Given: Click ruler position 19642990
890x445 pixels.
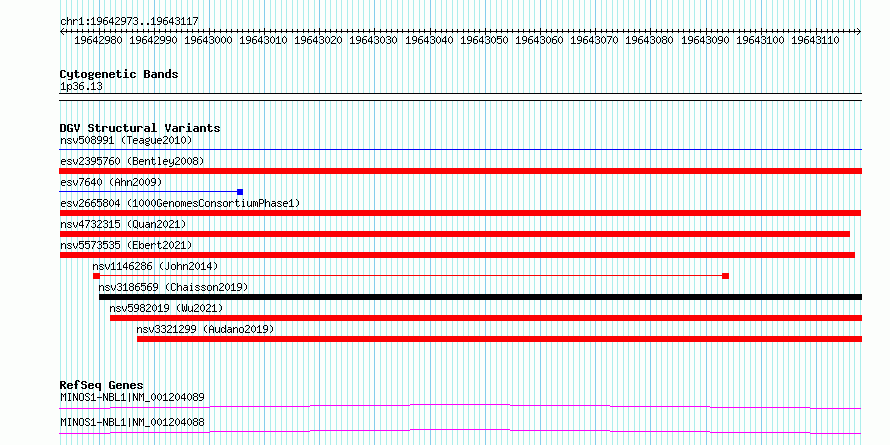Looking at the screenshot, I should tap(153, 40).
